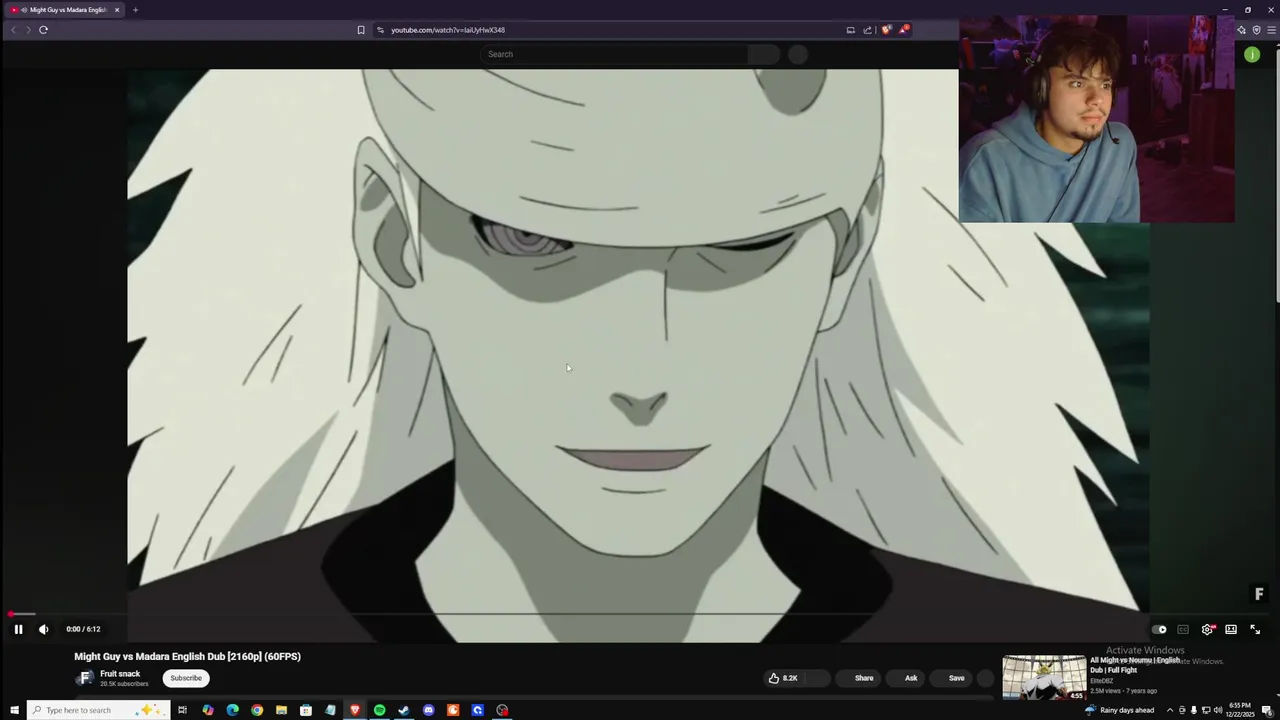Turn on closed captions CC button
Image resolution: width=1280 pixels, height=720 pixels.
coord(1183,629)
